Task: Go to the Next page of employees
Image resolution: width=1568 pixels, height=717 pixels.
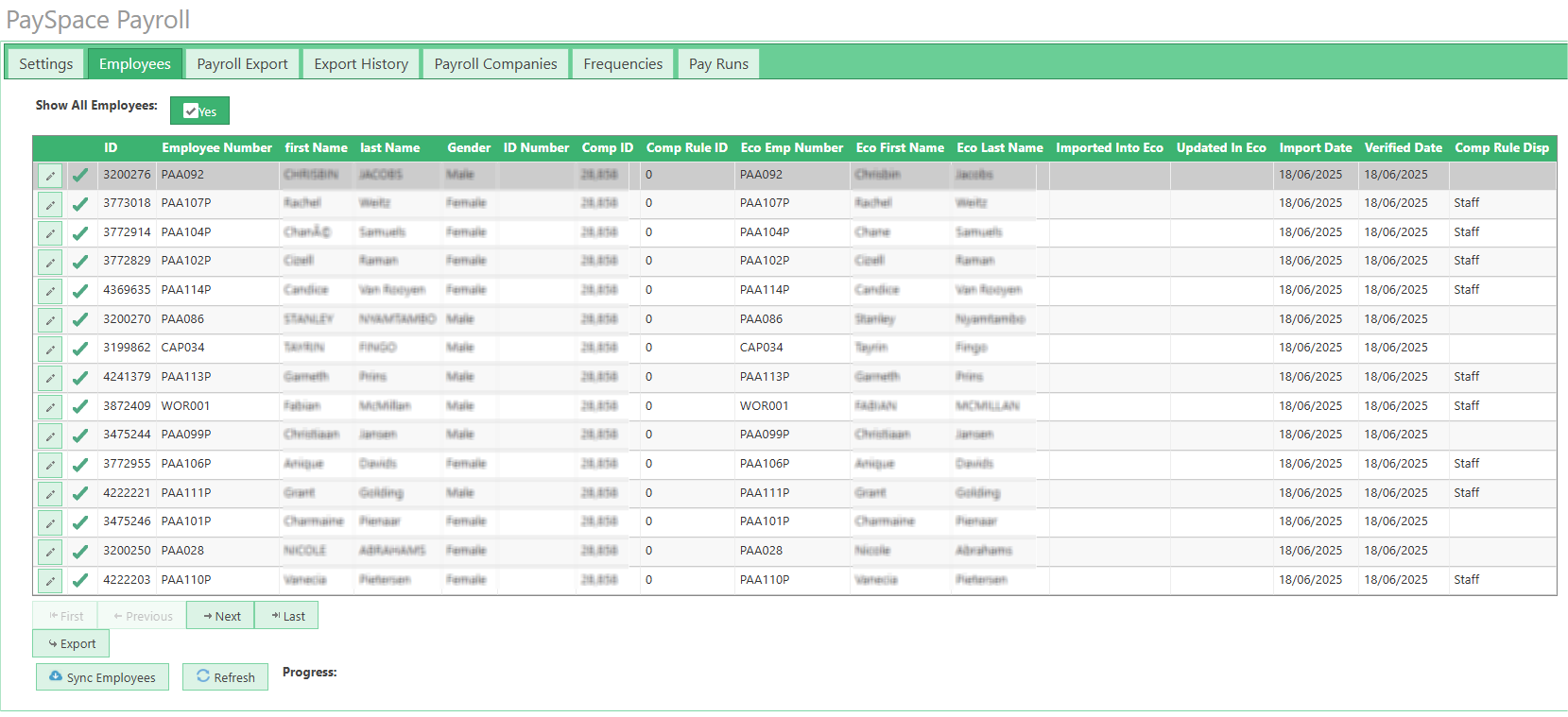Action: [x=220, y=616]
